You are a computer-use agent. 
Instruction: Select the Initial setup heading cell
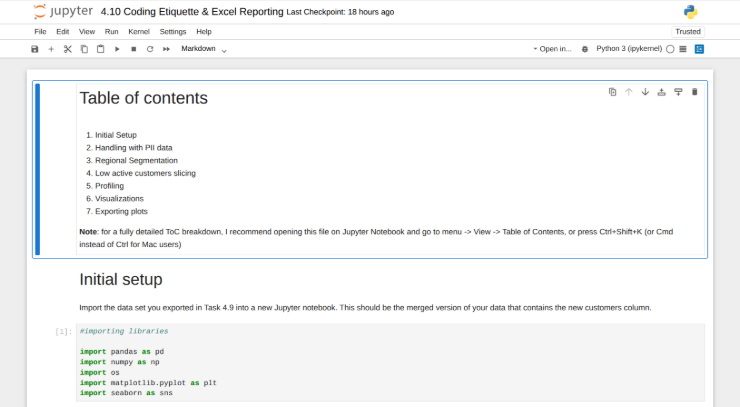(121, 280)
